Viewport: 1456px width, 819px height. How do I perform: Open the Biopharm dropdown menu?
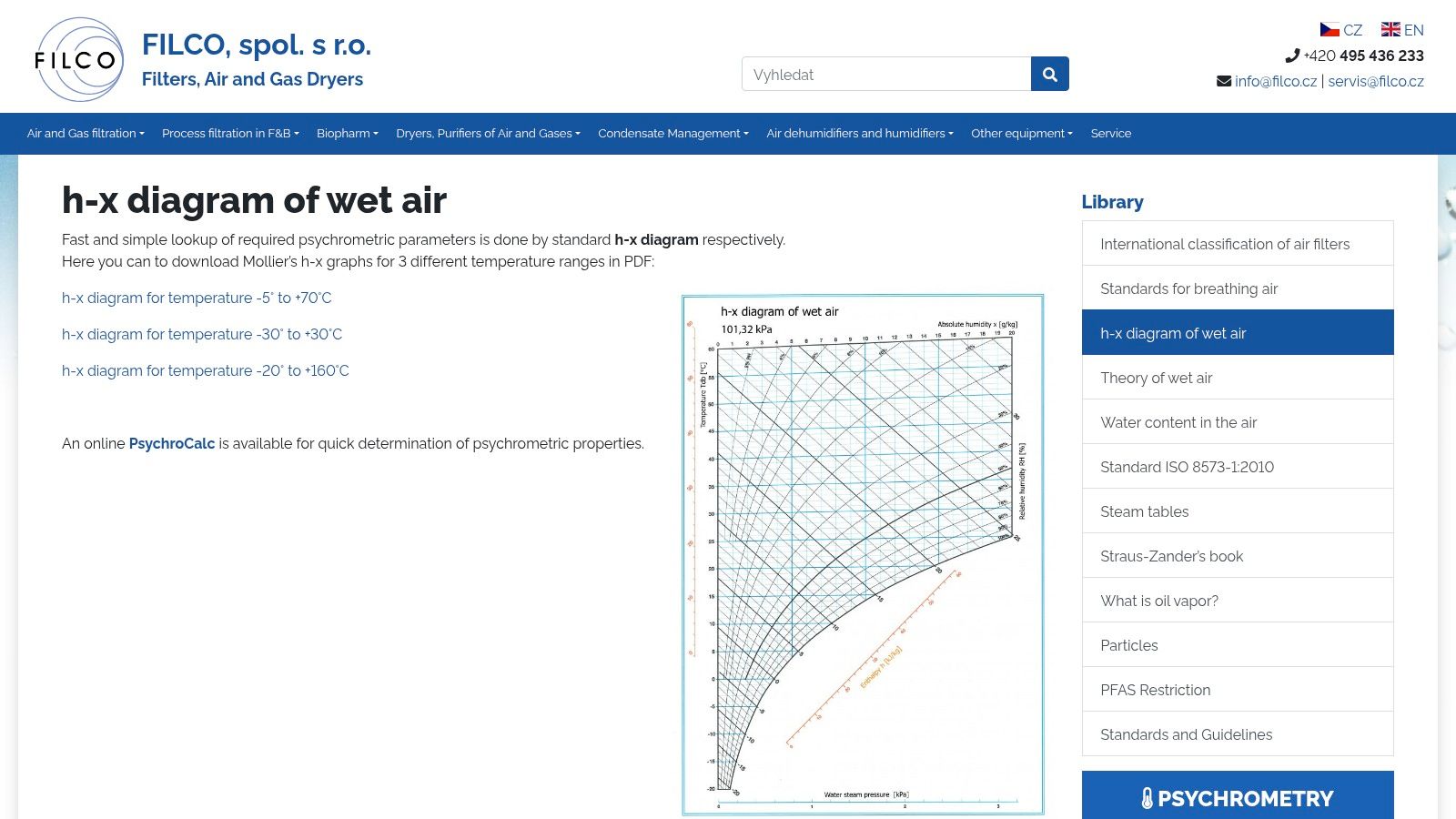point(348,133)
